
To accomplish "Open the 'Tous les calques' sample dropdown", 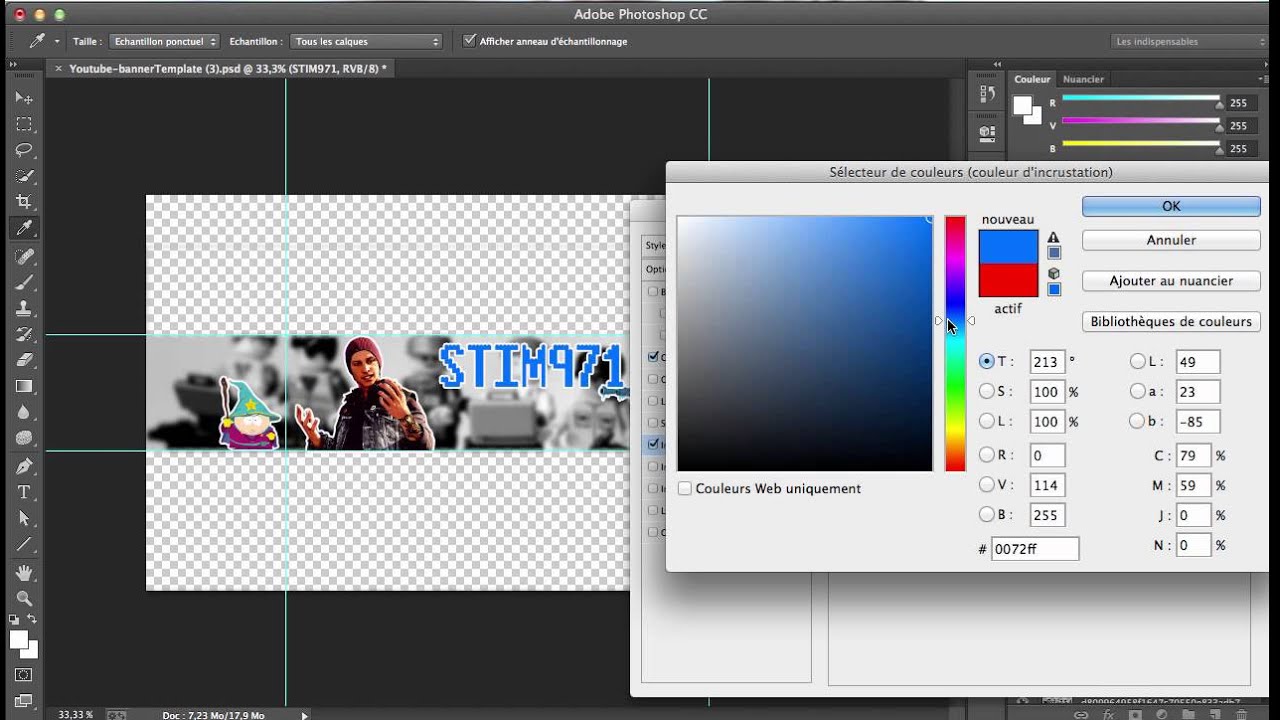I will coord(367,41).
